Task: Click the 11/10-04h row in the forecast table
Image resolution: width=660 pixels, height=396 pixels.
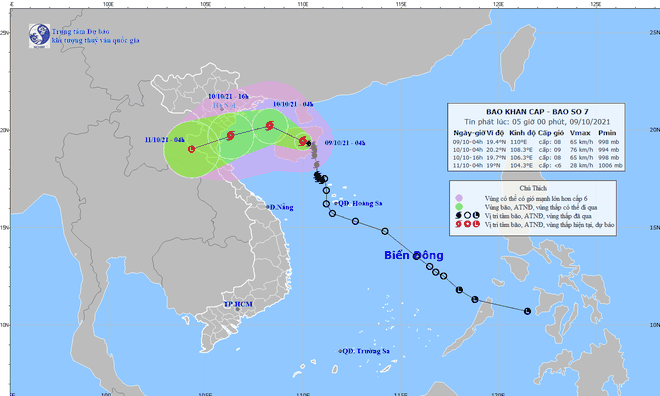Action: (537, 165)
